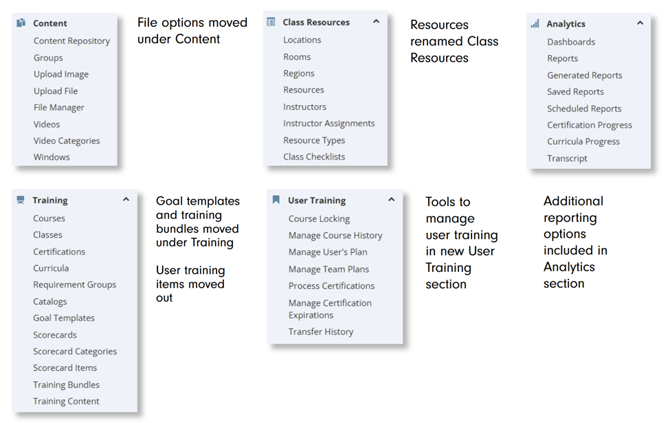Click the Analytics bar chart icon
The height and width of the screenshot is (423, 670).
click(535, 23)
